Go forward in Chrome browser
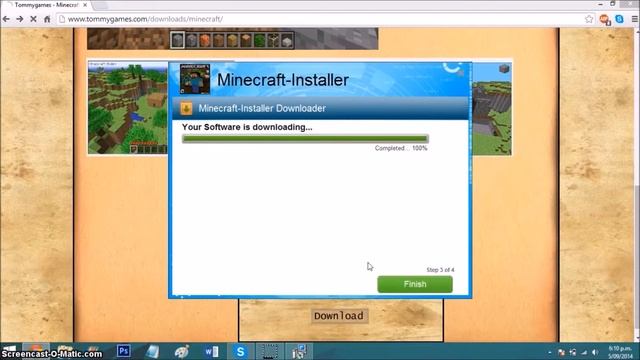Screen dimensions: 640x360 (20, 19)
